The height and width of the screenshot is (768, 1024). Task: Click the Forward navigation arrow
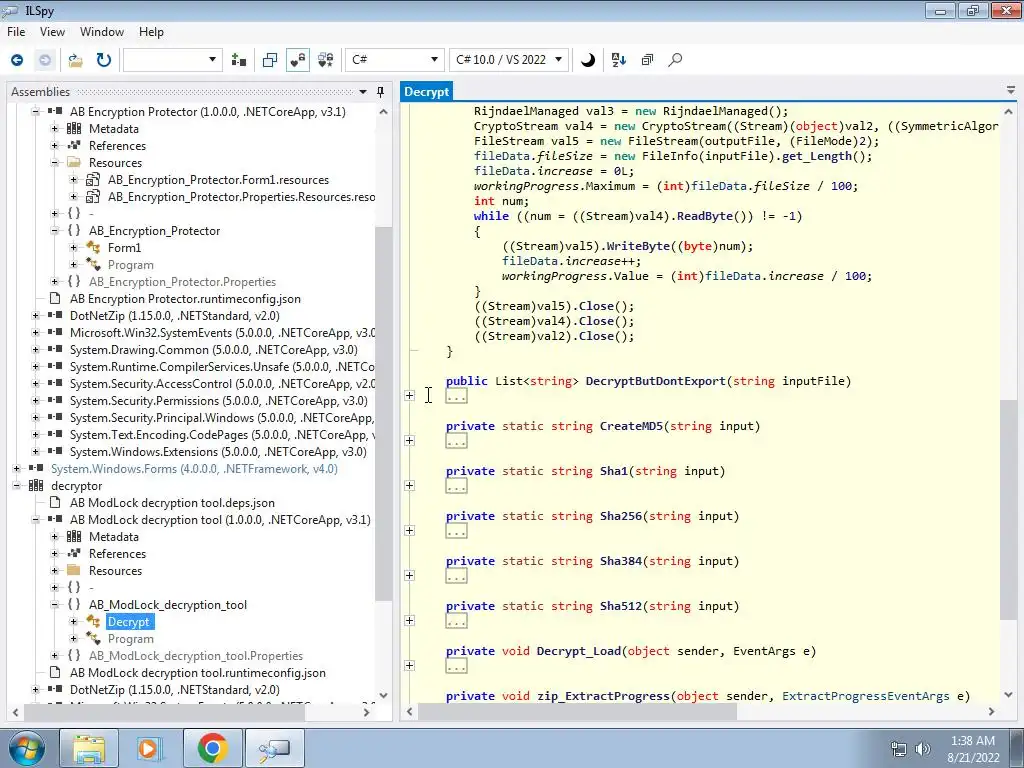44,60
